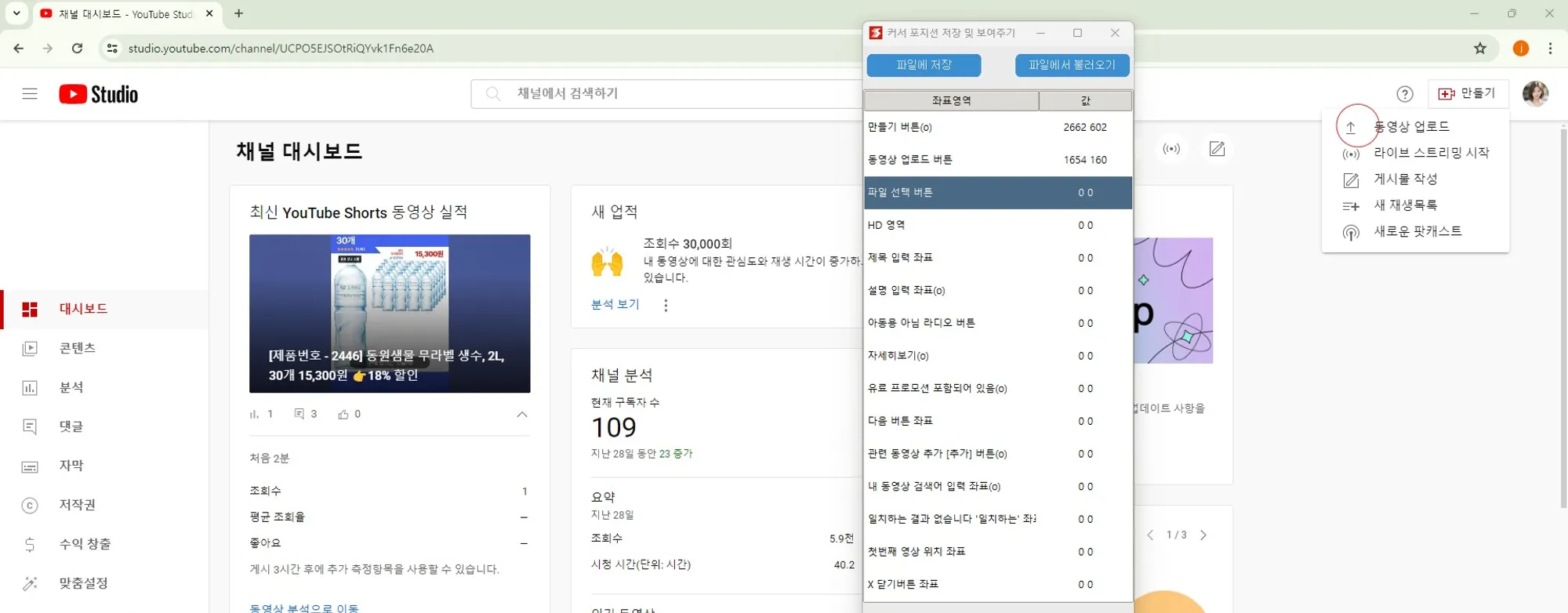Select the X 닫기버튼 좌표 row

998,585
